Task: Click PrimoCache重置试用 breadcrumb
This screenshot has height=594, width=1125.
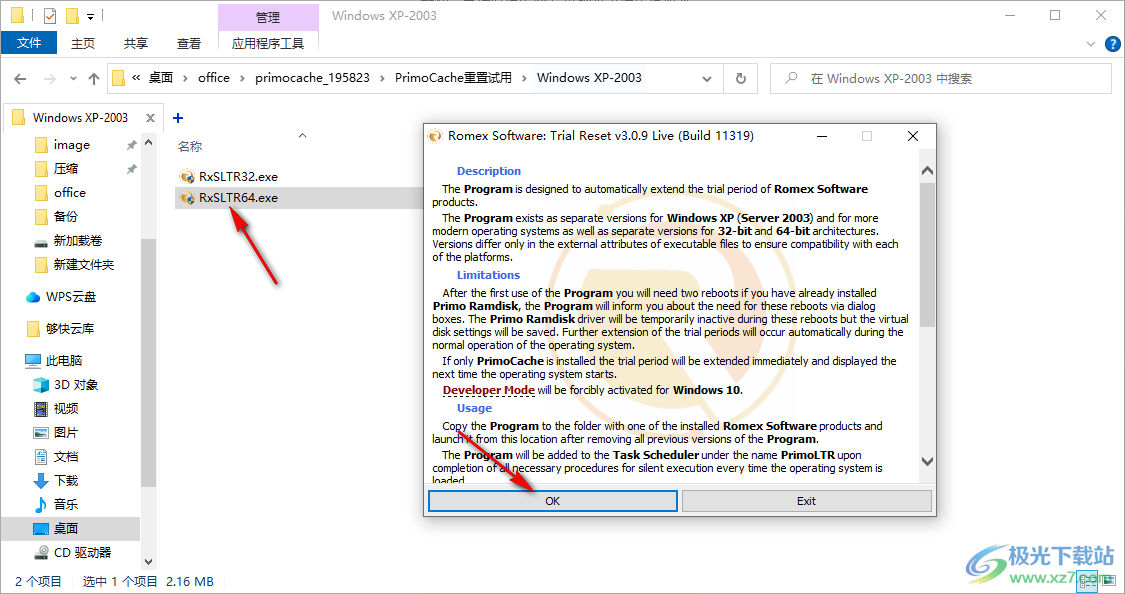Action: [453, 77]
